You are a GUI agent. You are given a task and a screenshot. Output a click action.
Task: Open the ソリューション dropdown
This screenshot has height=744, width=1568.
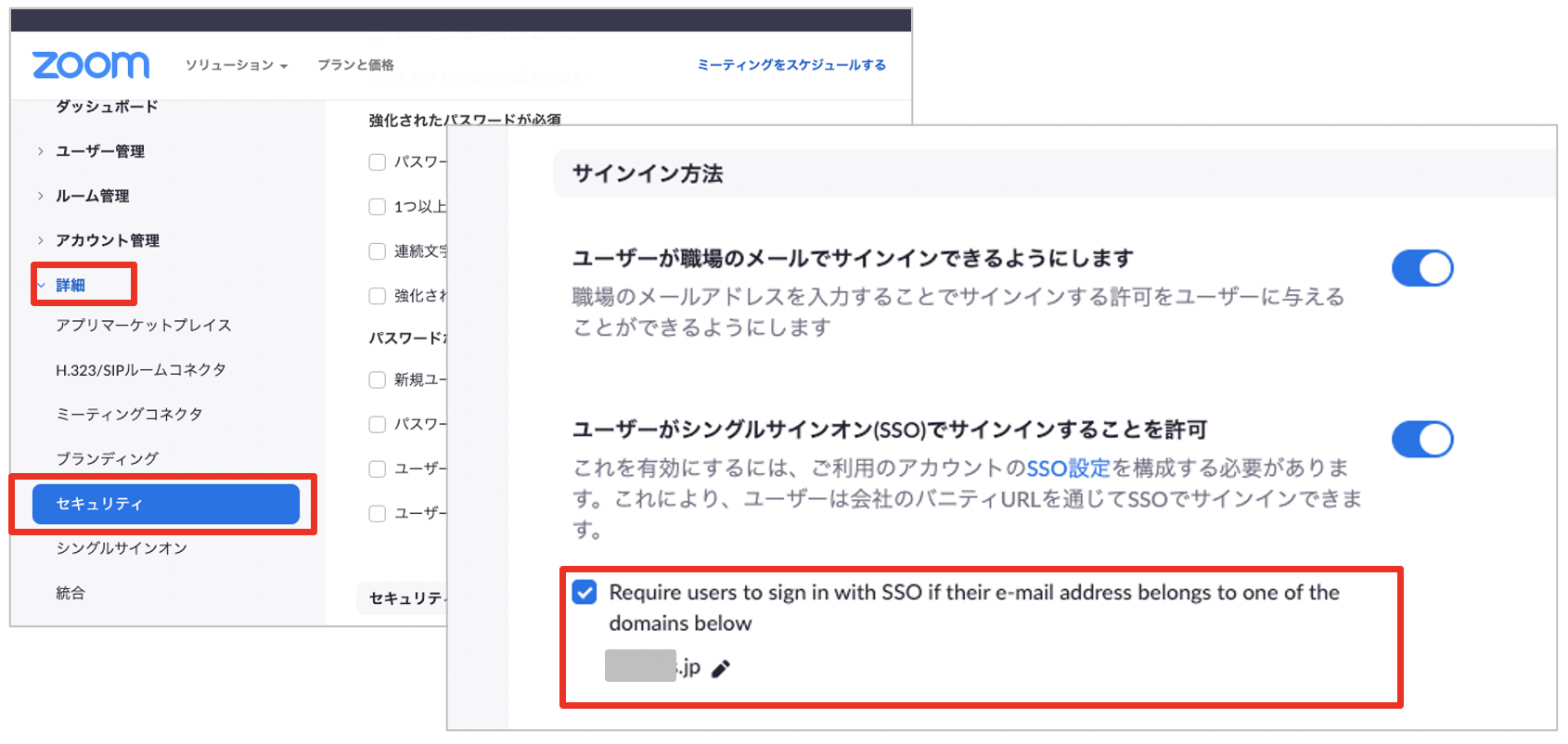pyautogui.click(x=237, y=65)
